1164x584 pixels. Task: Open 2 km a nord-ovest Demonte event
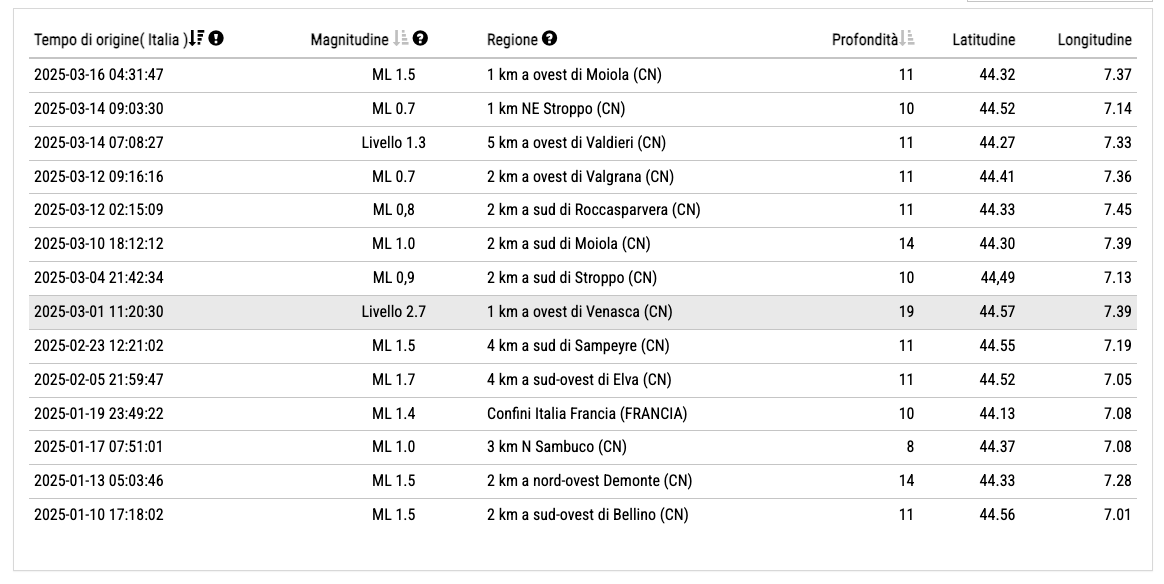(x=589, y=481)
